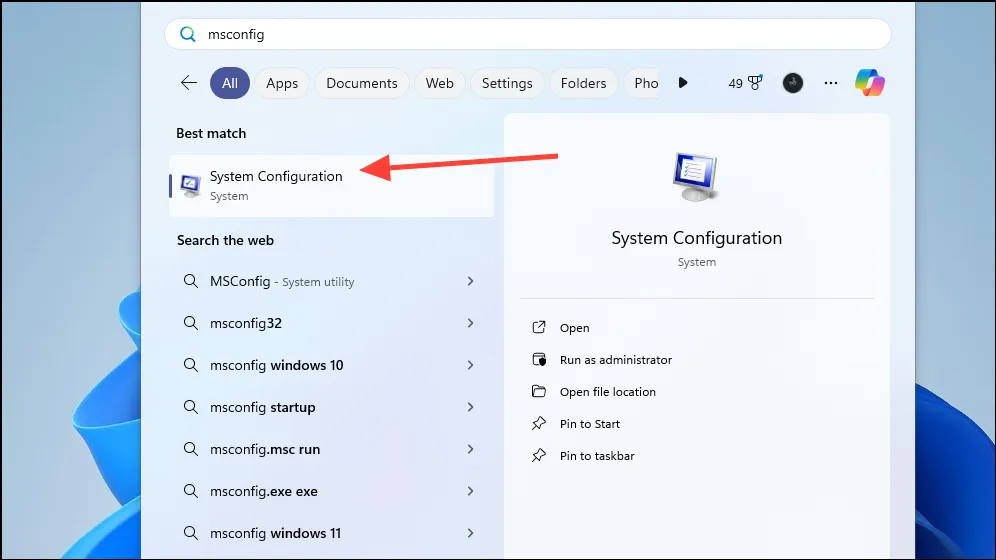996x560 pixels.
Task: Click into the msconfig search text field
Action: pos(540,34)
